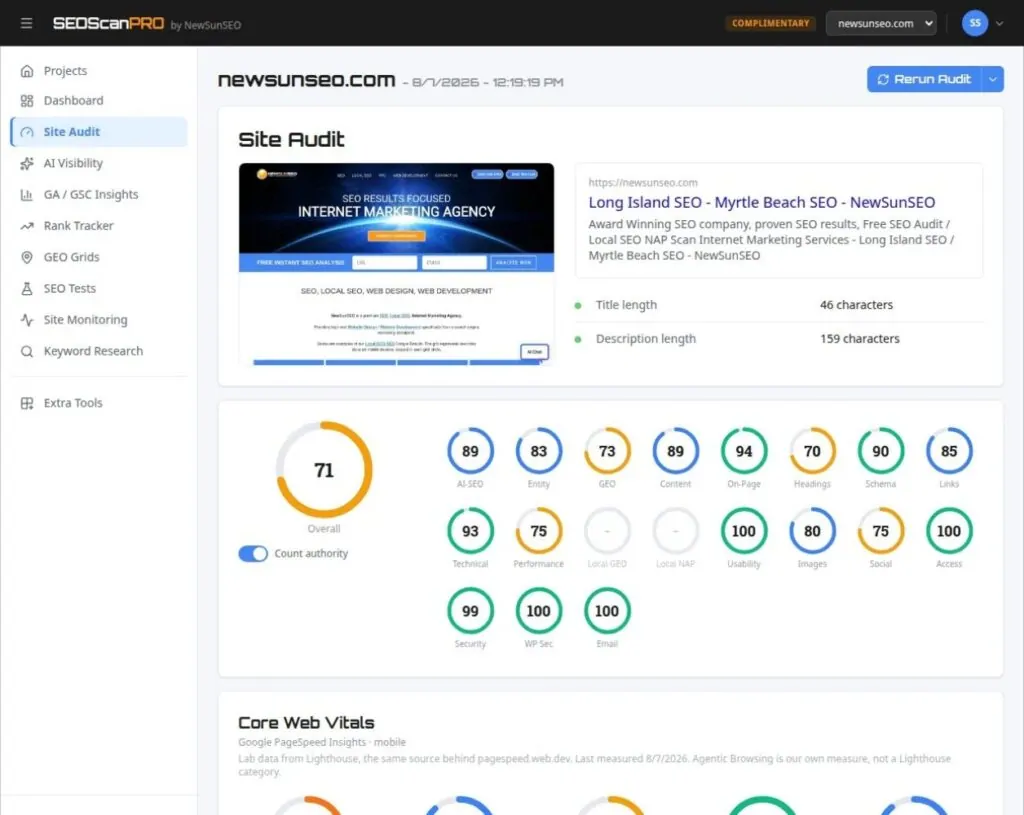This screenshot has height=815, width=1024.
Task: Toggle the Count authority switch
Action: point(253,554)
